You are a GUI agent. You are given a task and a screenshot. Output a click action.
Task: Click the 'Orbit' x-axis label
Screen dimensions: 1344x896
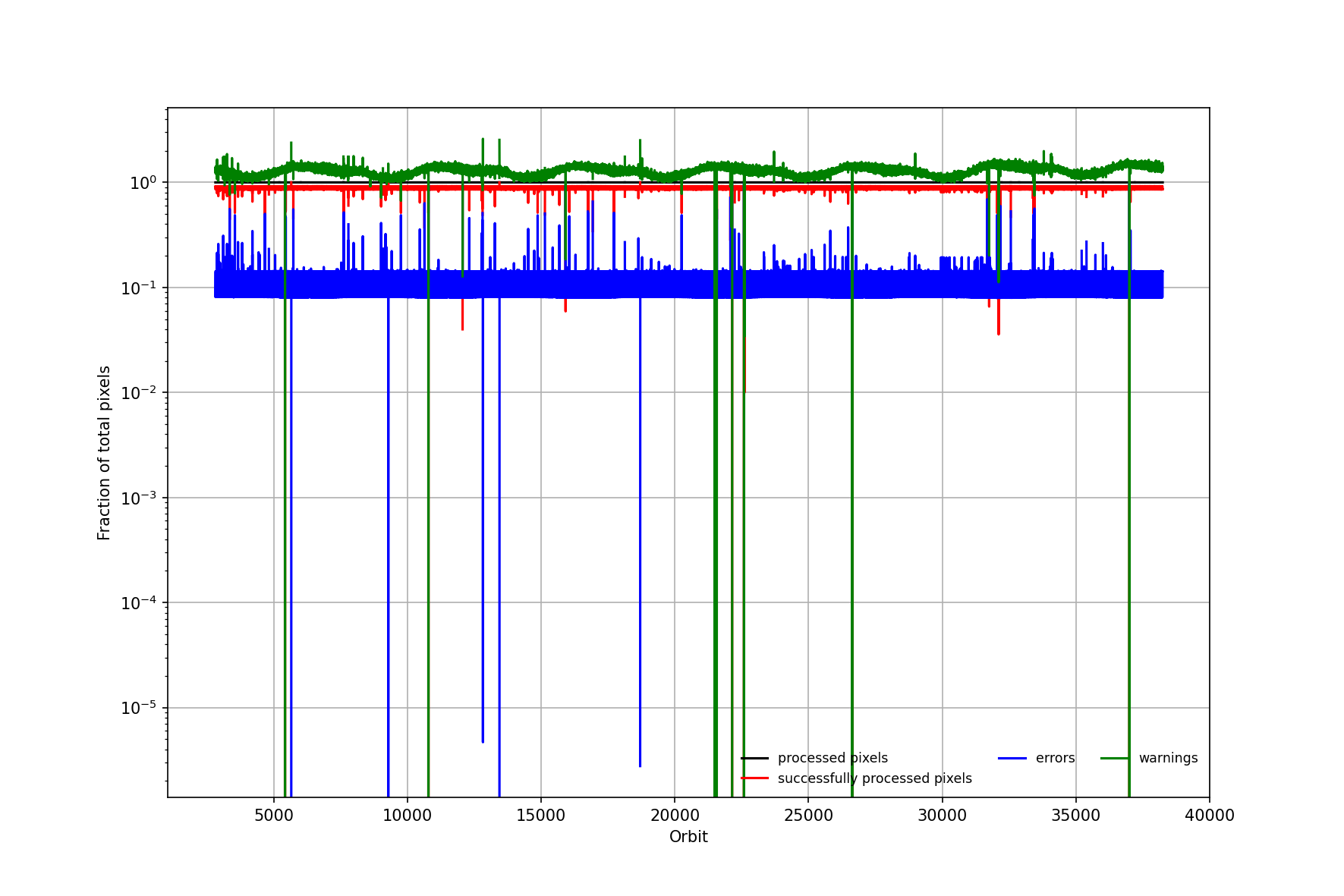coord(688,837)
